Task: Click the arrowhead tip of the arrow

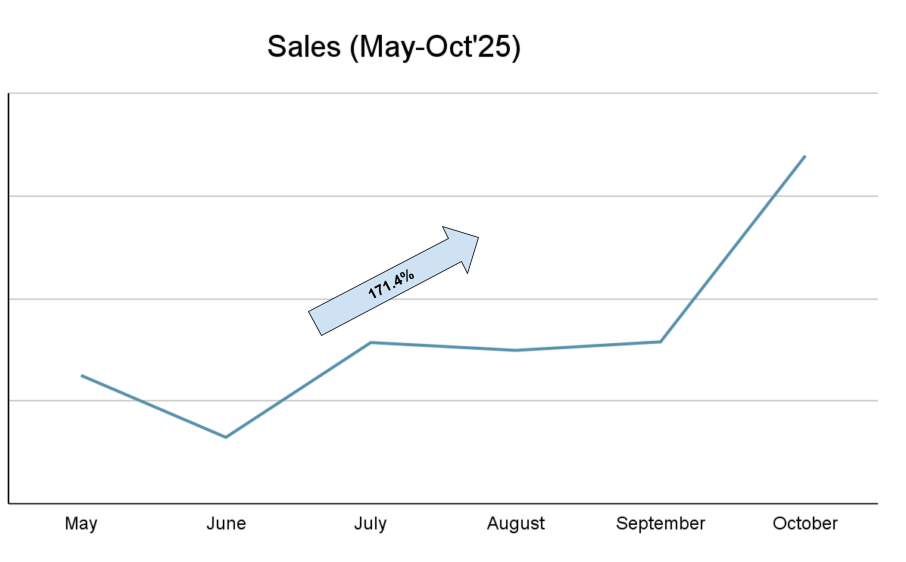Action: coord(478,238)
